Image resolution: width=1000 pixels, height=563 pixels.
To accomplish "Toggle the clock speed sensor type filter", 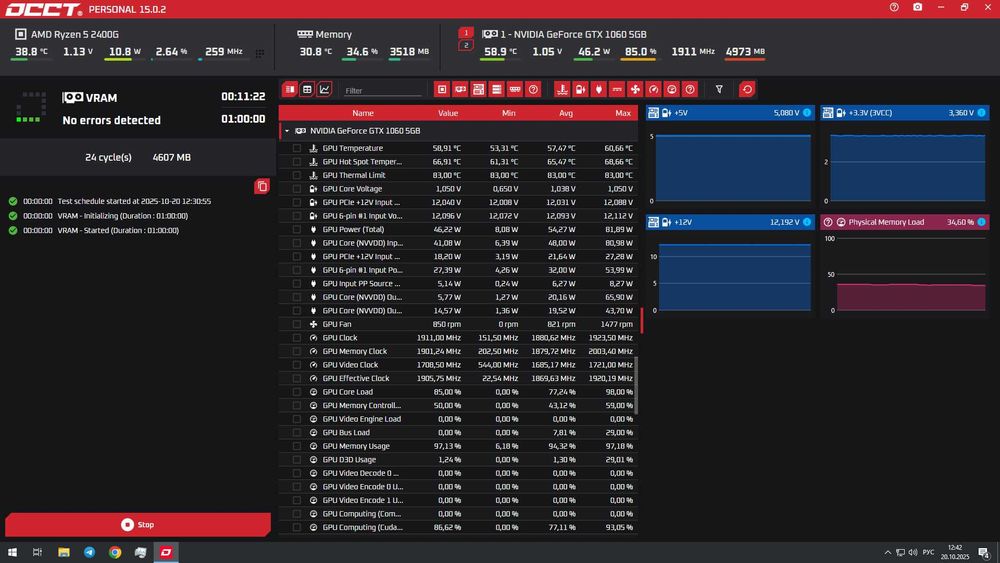I will tap(653, 89).
